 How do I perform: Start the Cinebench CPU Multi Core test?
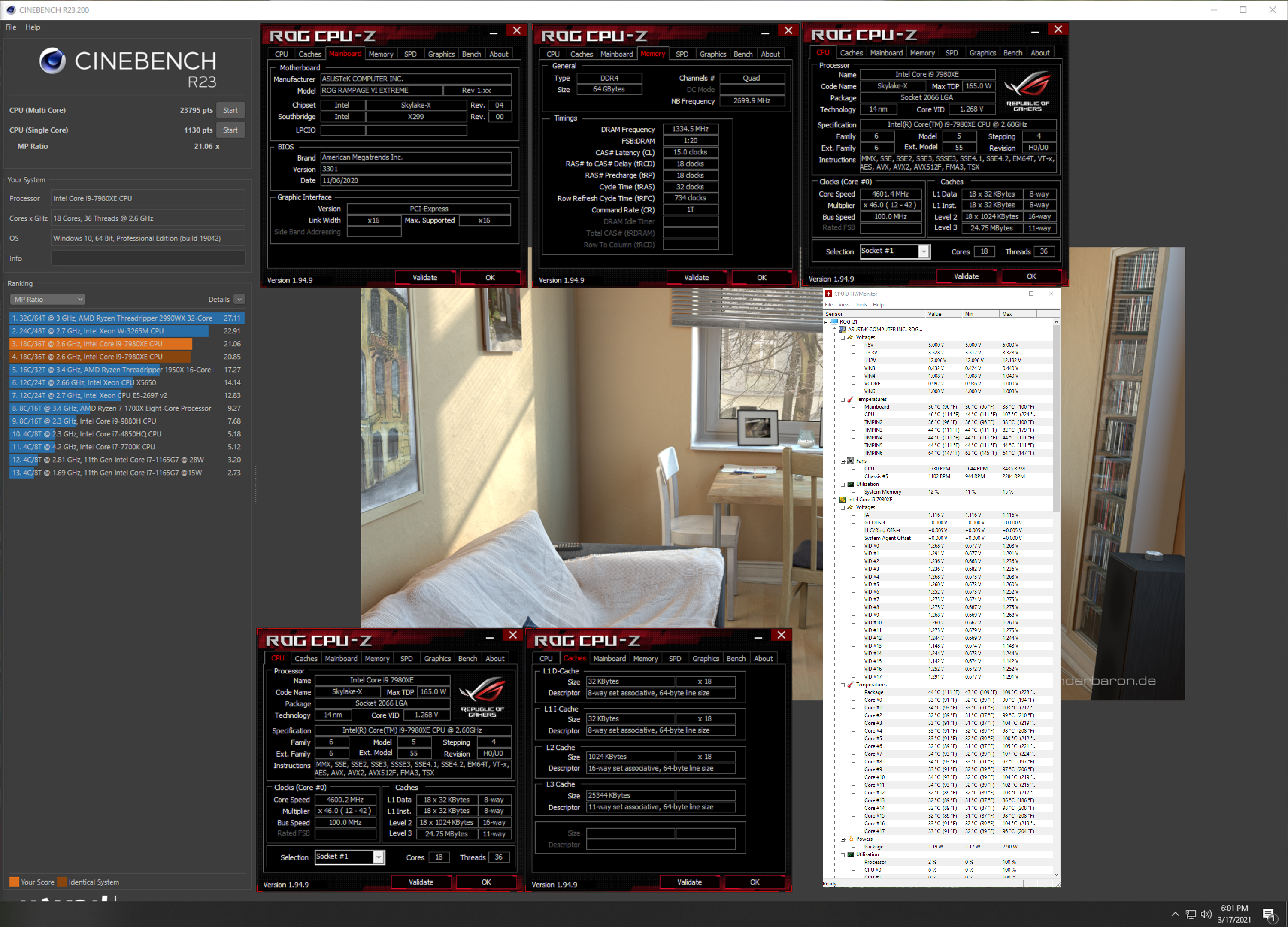[x=230, y=110]
